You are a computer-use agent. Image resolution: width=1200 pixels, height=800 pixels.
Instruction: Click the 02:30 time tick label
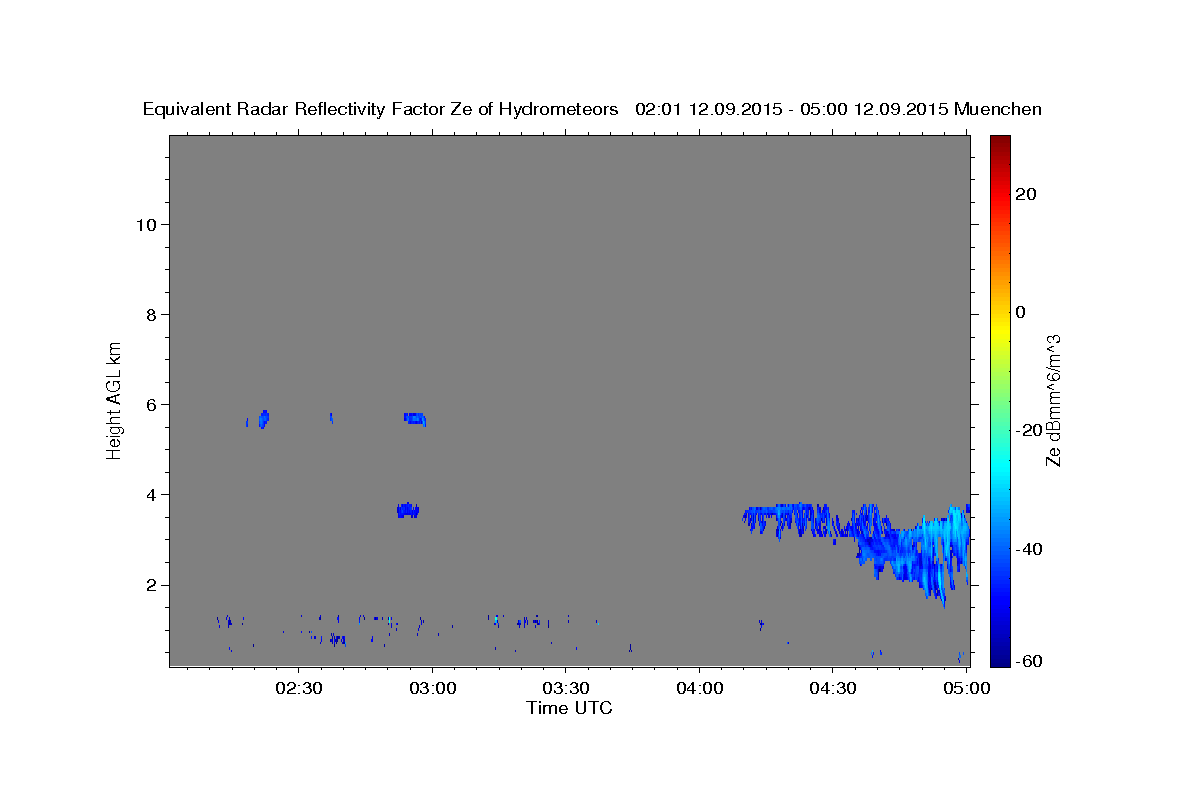(299, 688)
